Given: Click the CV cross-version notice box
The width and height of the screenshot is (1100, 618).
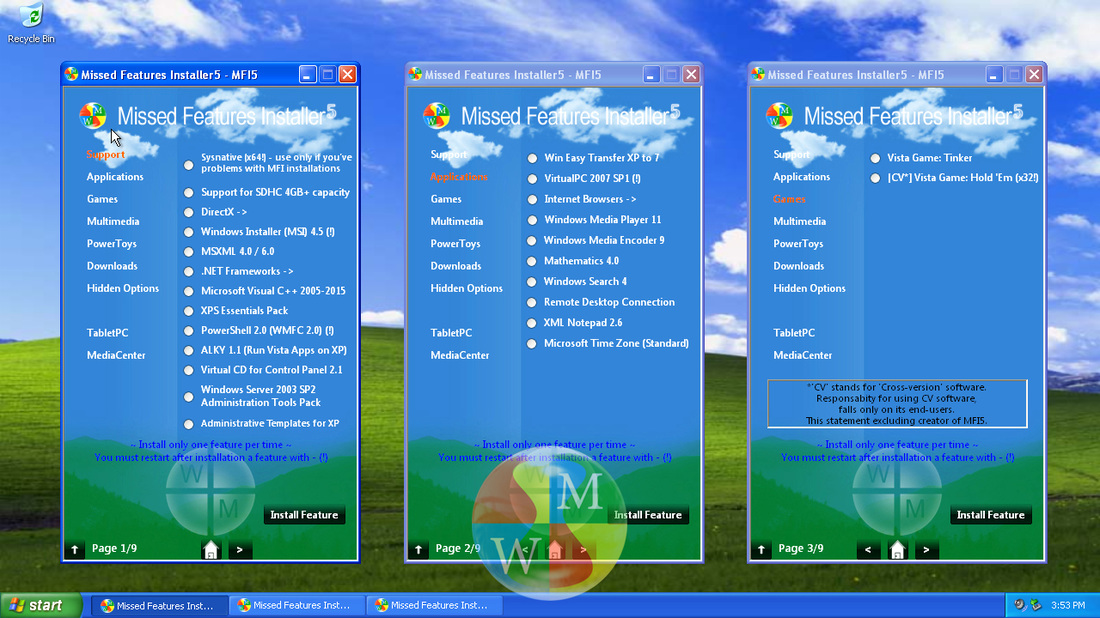Looking at the screenshot, I should pos(897,404).
